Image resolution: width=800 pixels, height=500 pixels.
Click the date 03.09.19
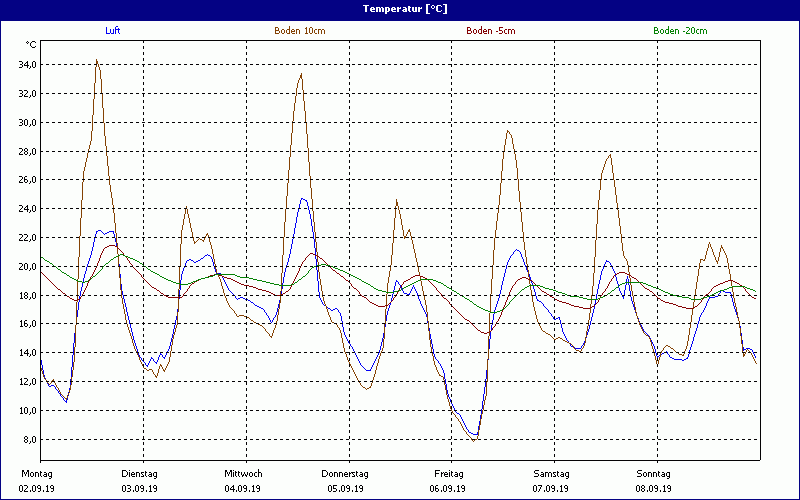click(139, 489)
